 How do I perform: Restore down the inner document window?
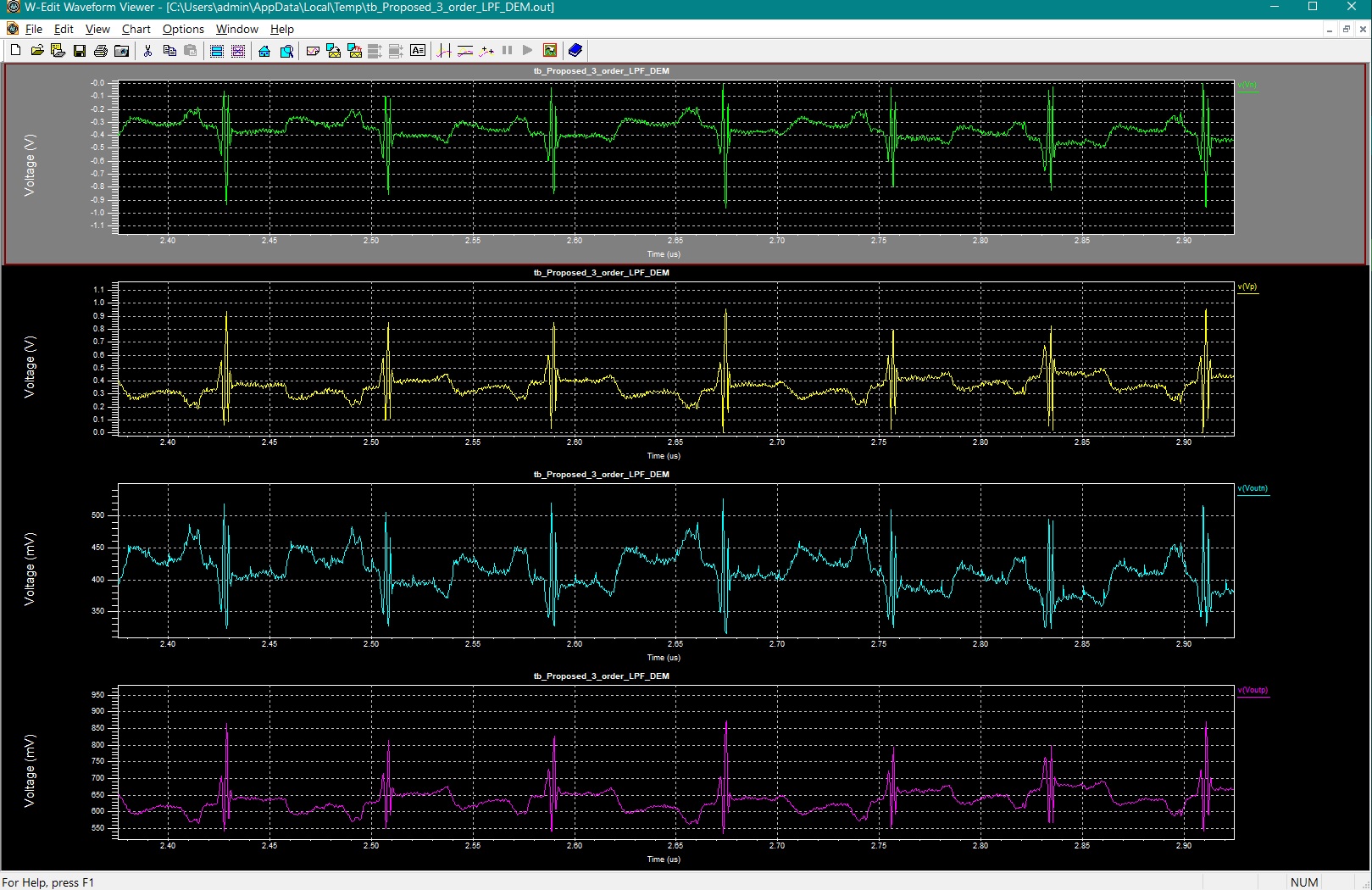click(1346, 29)
